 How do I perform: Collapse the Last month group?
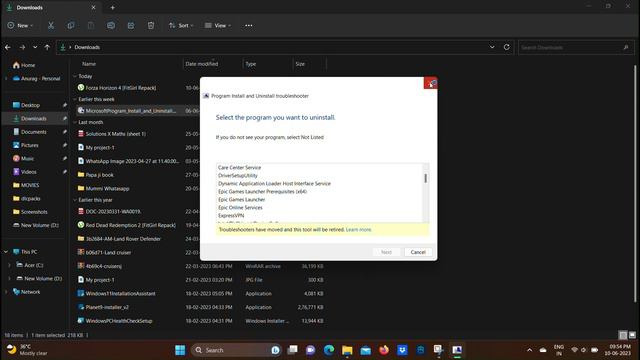click(75, 122)
